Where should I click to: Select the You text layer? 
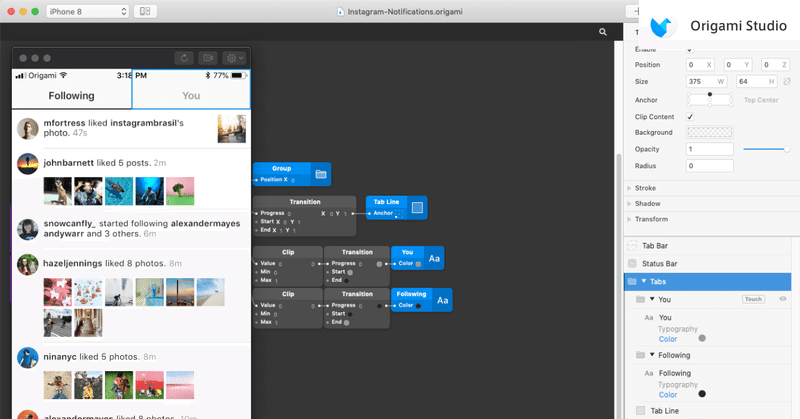click(665, 317)
